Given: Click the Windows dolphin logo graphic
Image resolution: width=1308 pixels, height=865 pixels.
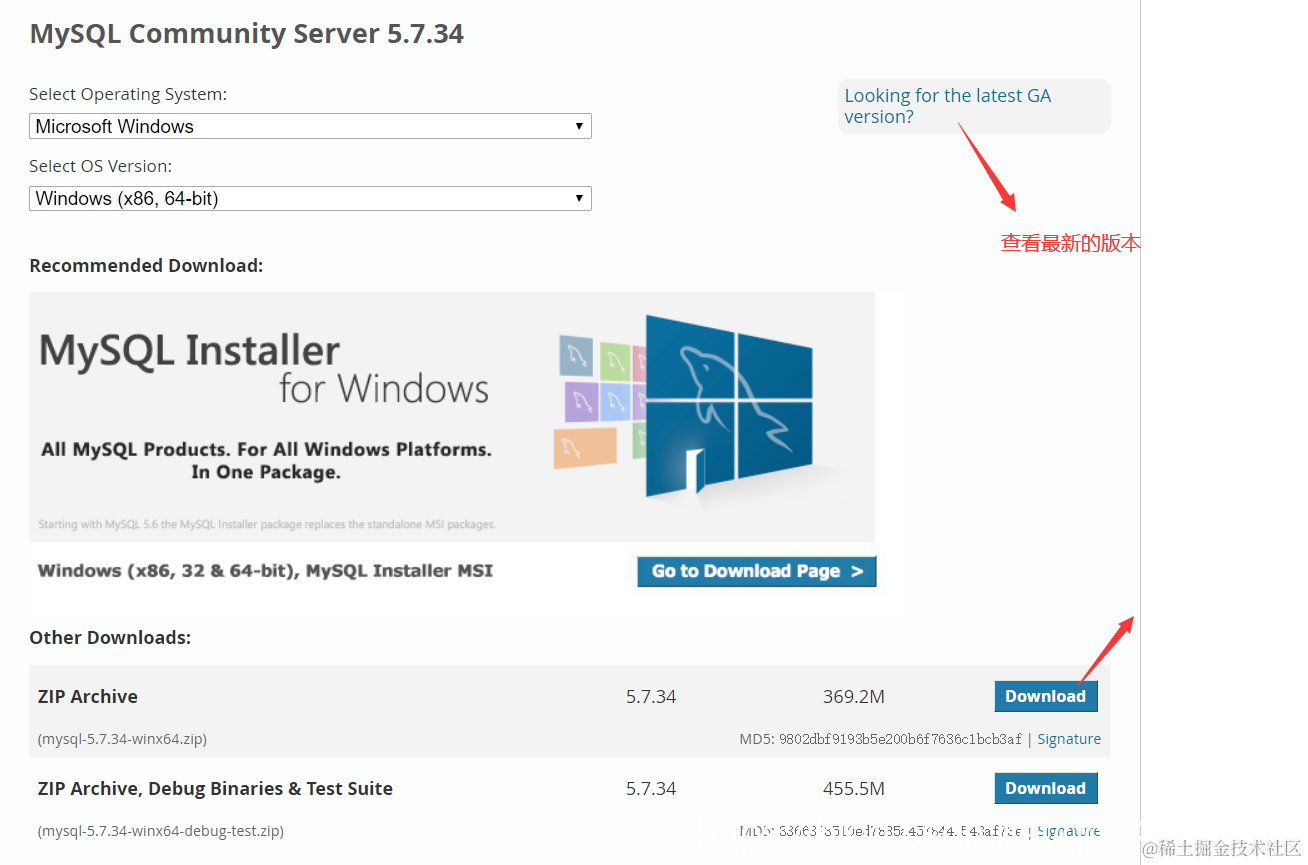Looking at the screenshot, I should [728, 405].
